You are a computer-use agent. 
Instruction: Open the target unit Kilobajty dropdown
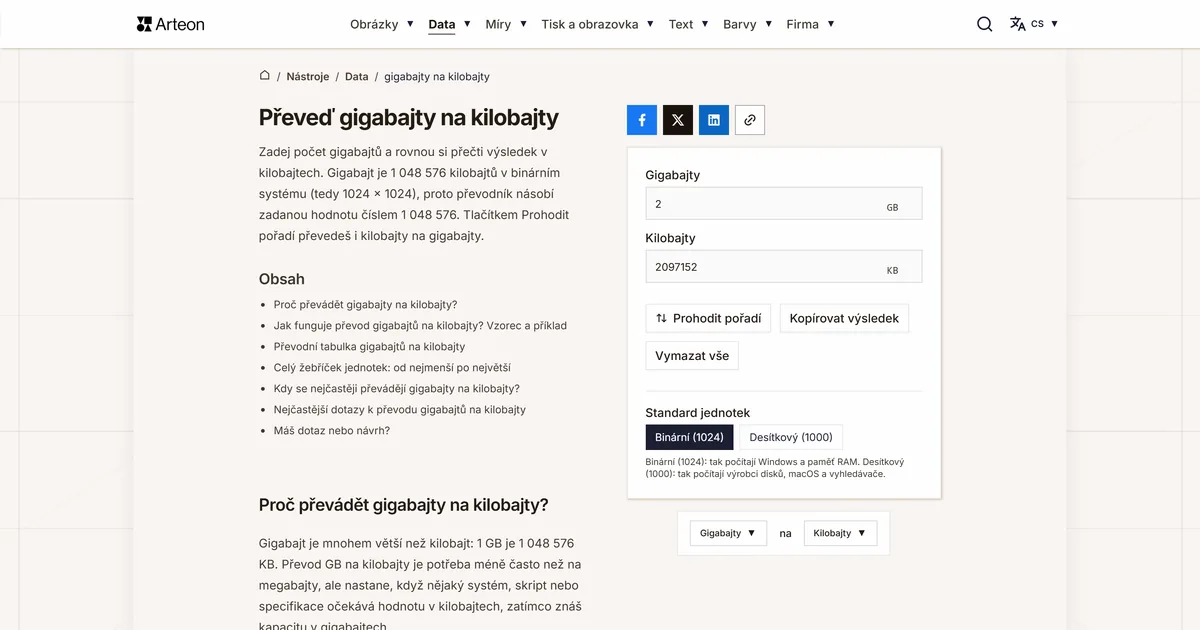click(841, 533)
